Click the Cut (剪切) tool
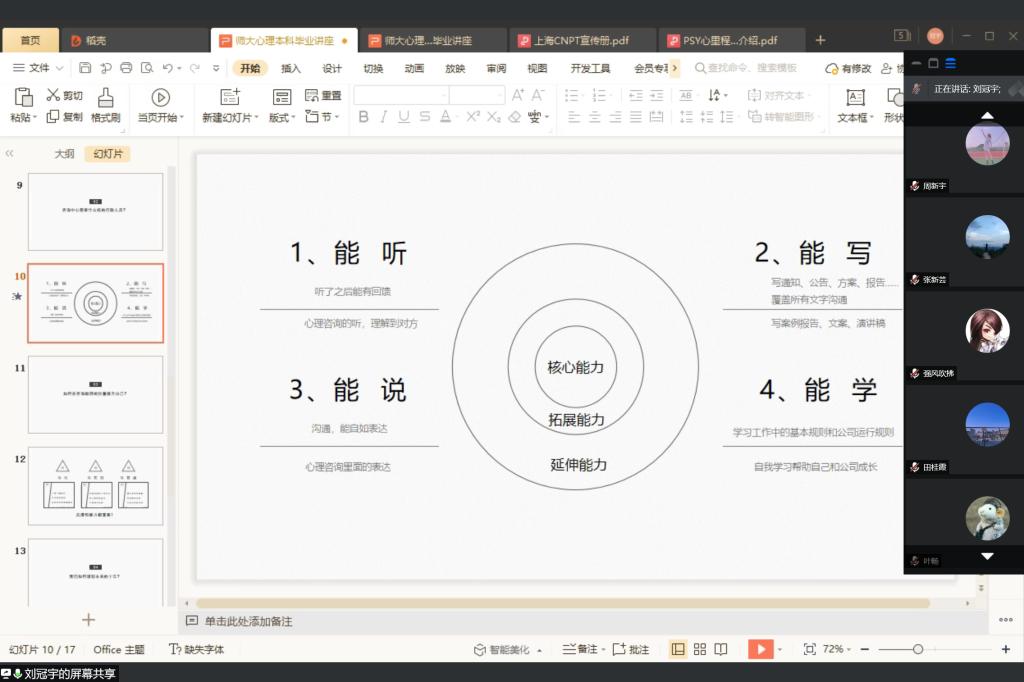1024x682 pixels. point(64,95)
